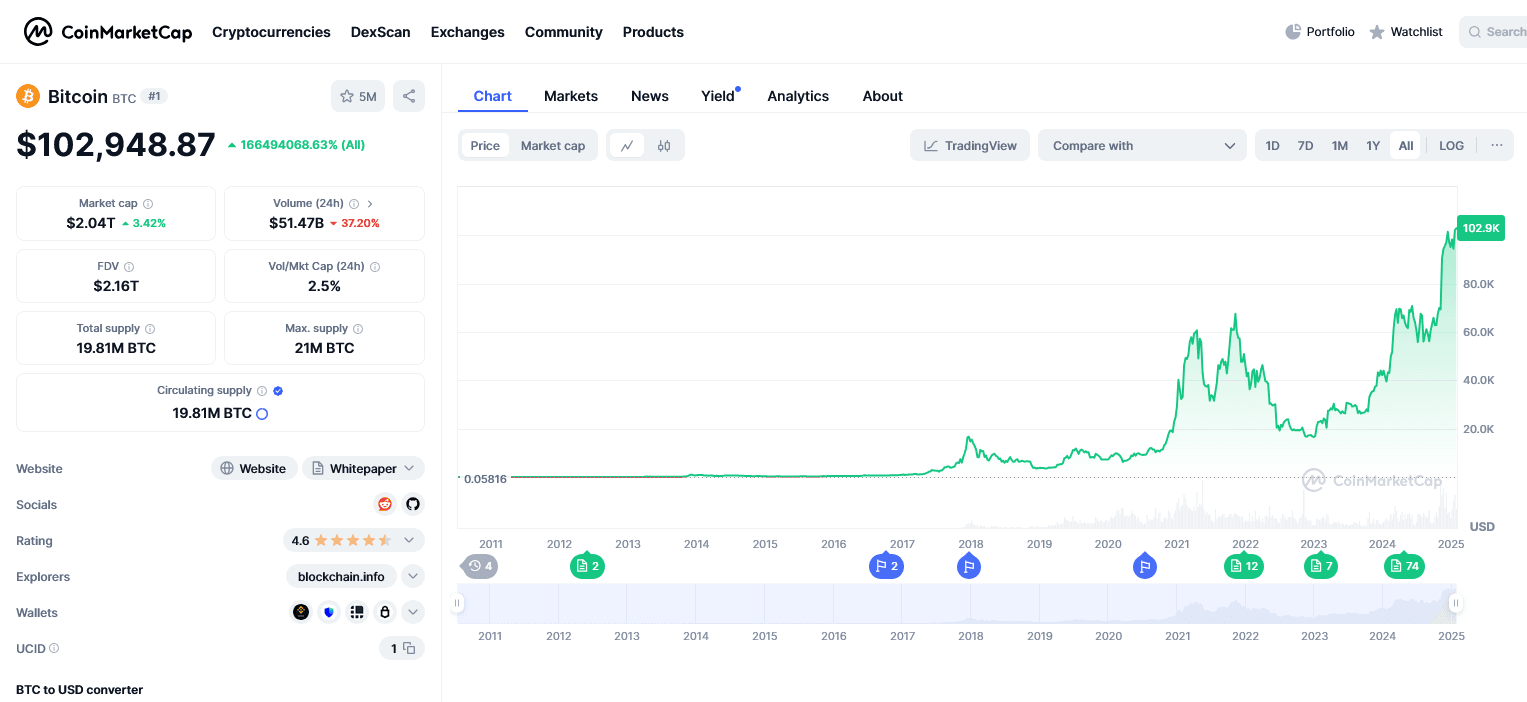
Task: Open Community nav menu
Action: 563,32
